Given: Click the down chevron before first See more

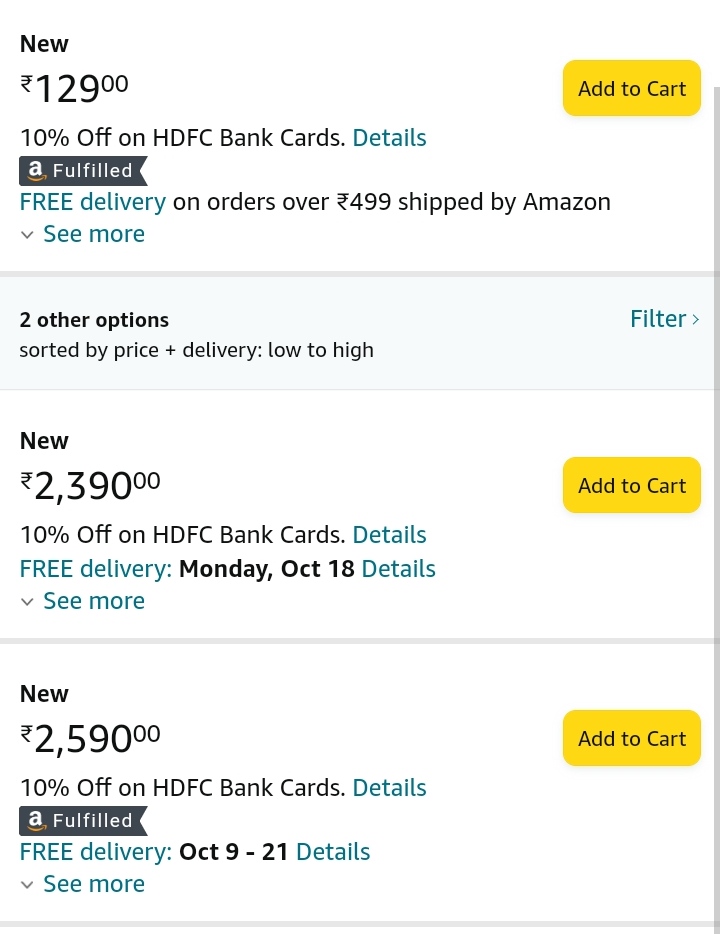Looking at the screenshot, I should click(27, 235).
